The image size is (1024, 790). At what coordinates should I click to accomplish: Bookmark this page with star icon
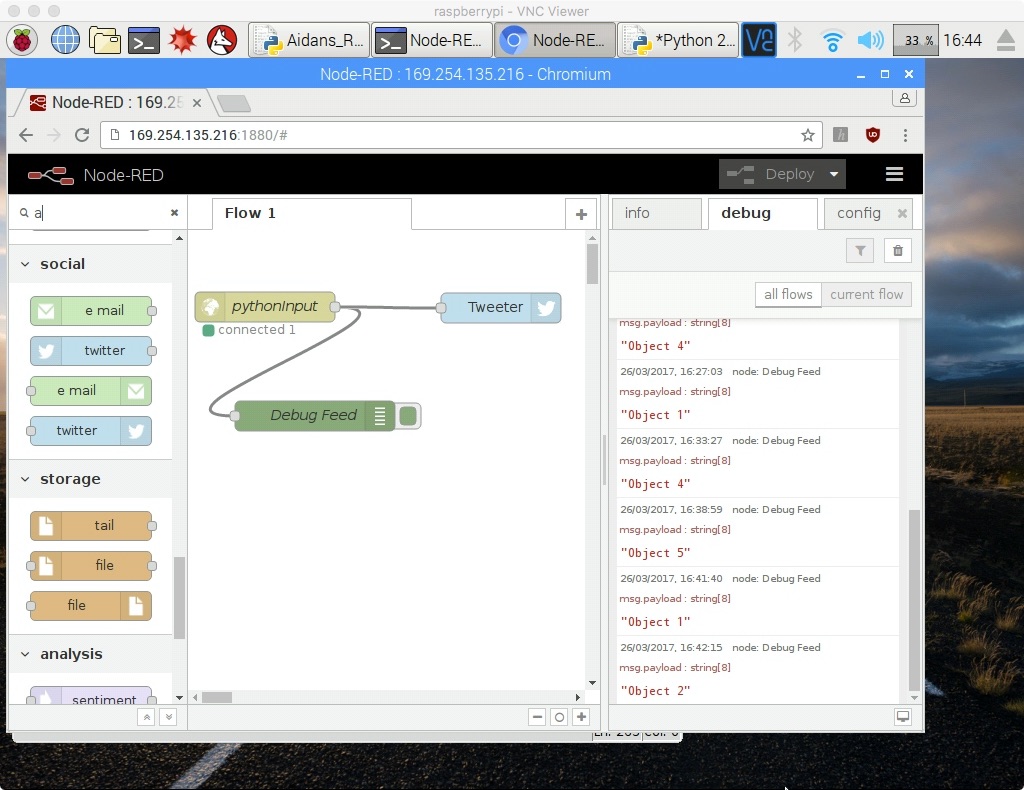coord(807,135)
